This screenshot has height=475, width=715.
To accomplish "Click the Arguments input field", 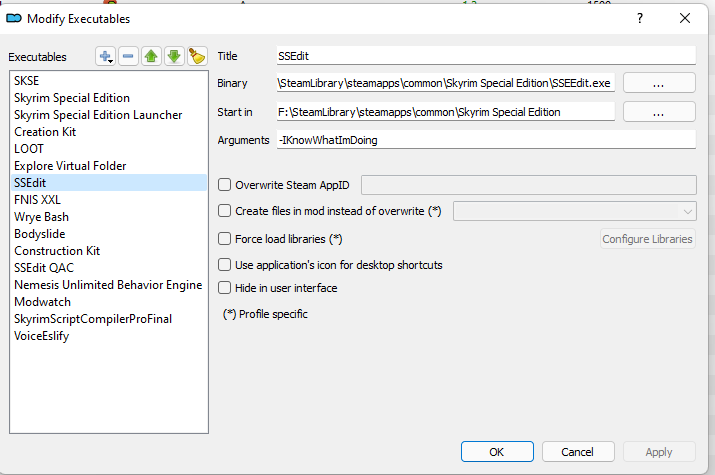I will point(486,140).
